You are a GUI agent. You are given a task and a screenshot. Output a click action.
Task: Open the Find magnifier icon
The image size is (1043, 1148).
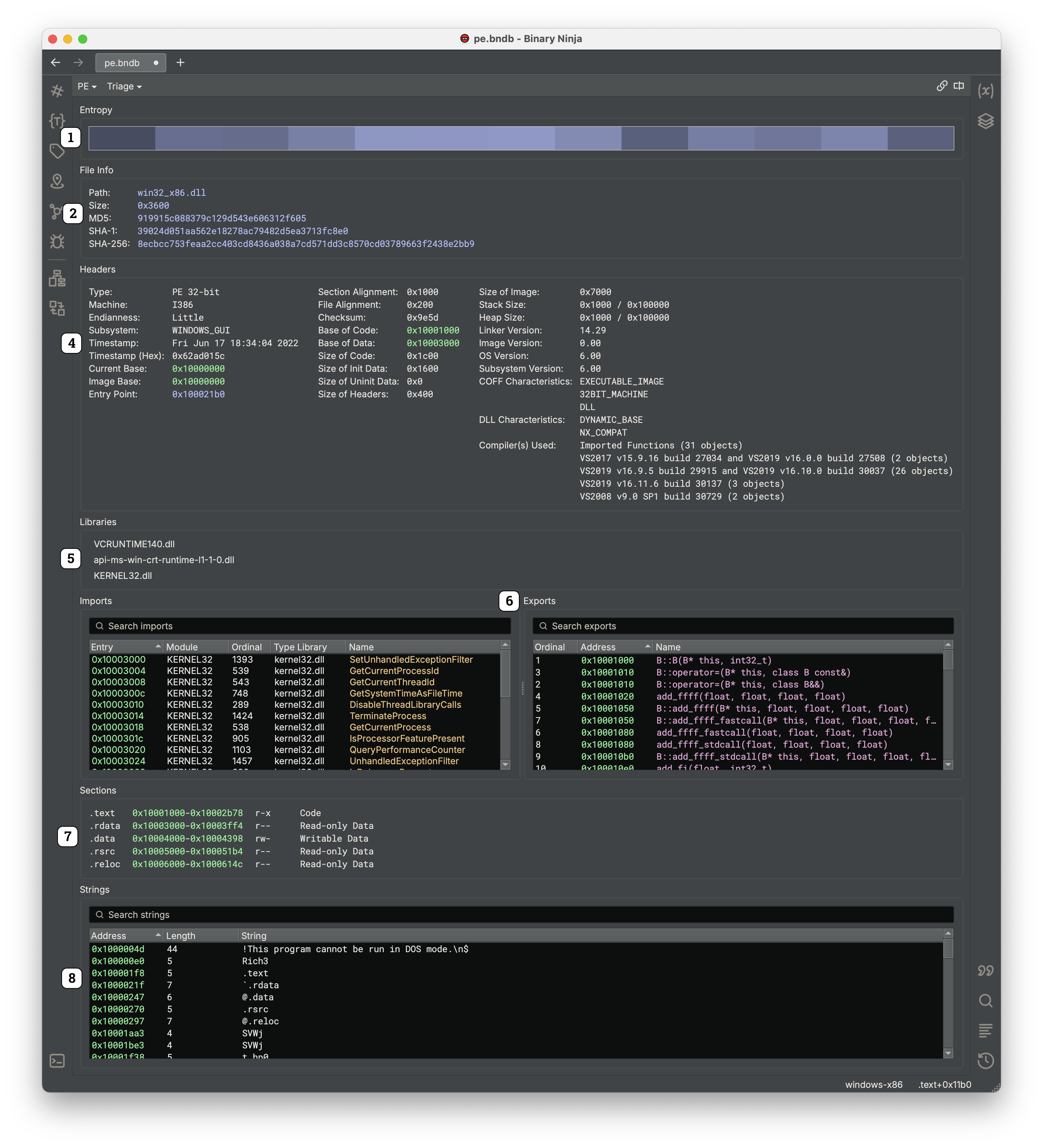[x=985, y=1001]
